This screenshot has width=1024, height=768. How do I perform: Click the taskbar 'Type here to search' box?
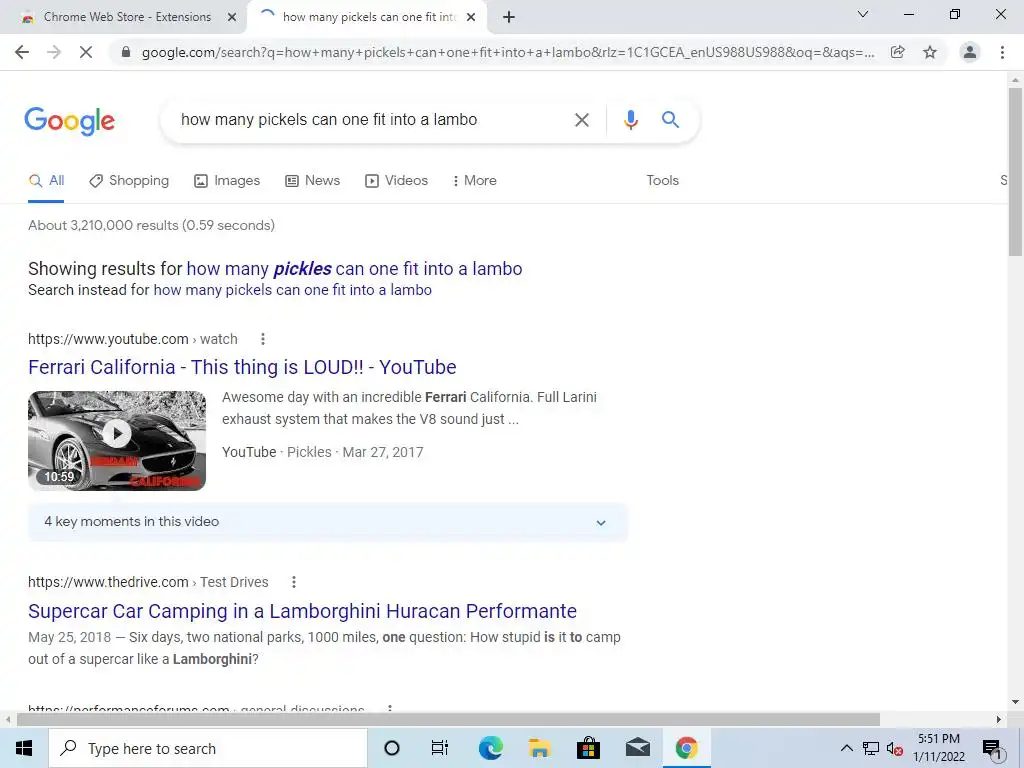tap(208, 748)
